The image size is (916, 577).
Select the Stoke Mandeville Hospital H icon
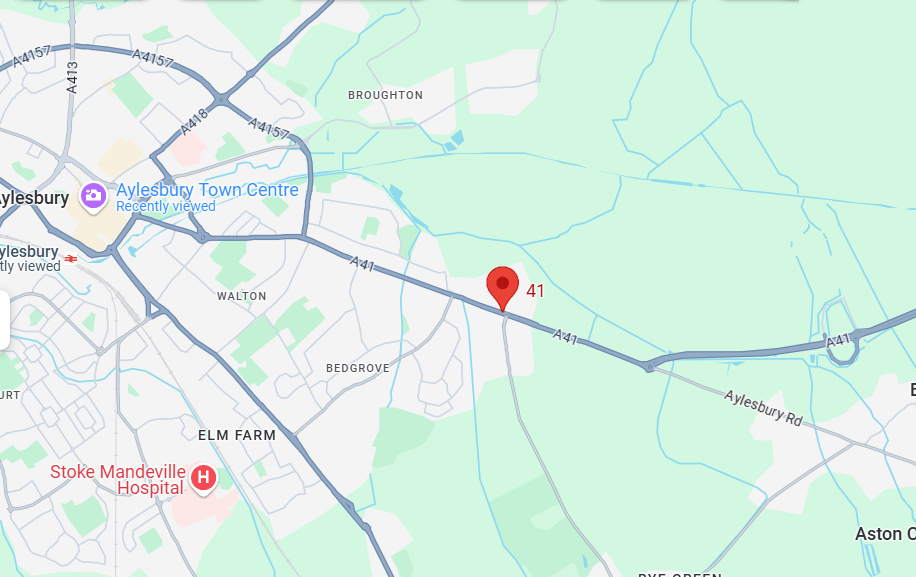203,479
